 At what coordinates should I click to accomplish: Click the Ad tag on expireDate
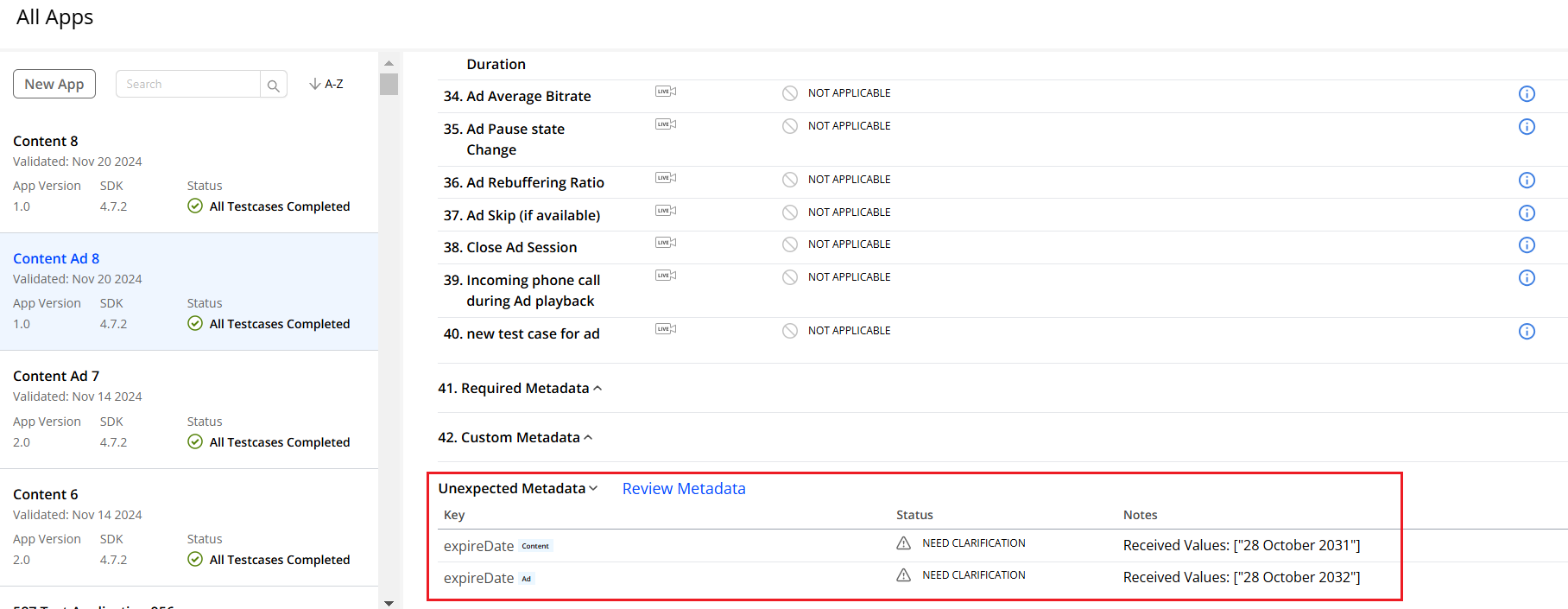click(x=527, y=579)
